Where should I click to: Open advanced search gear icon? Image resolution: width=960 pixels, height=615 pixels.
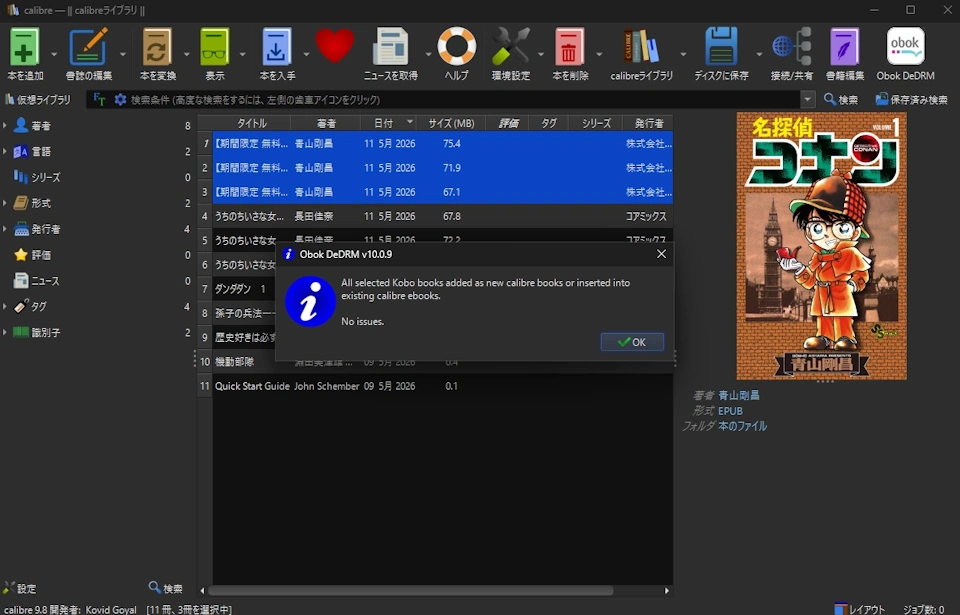(120, 99)
